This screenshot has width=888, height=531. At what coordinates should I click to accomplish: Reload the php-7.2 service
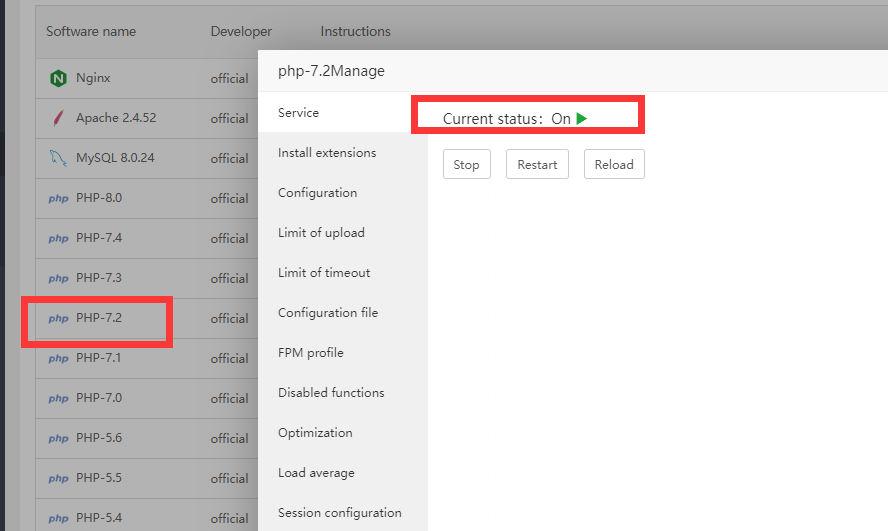pos(614,165)
